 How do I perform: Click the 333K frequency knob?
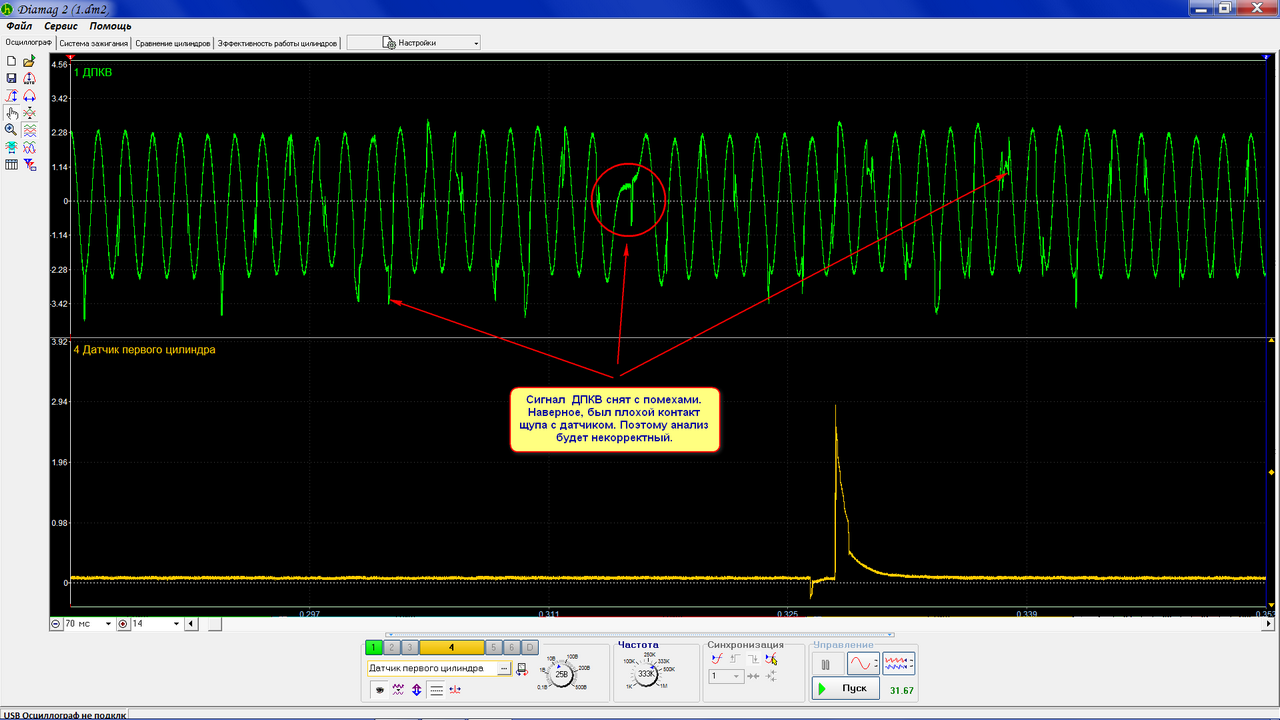coord(645,674)
